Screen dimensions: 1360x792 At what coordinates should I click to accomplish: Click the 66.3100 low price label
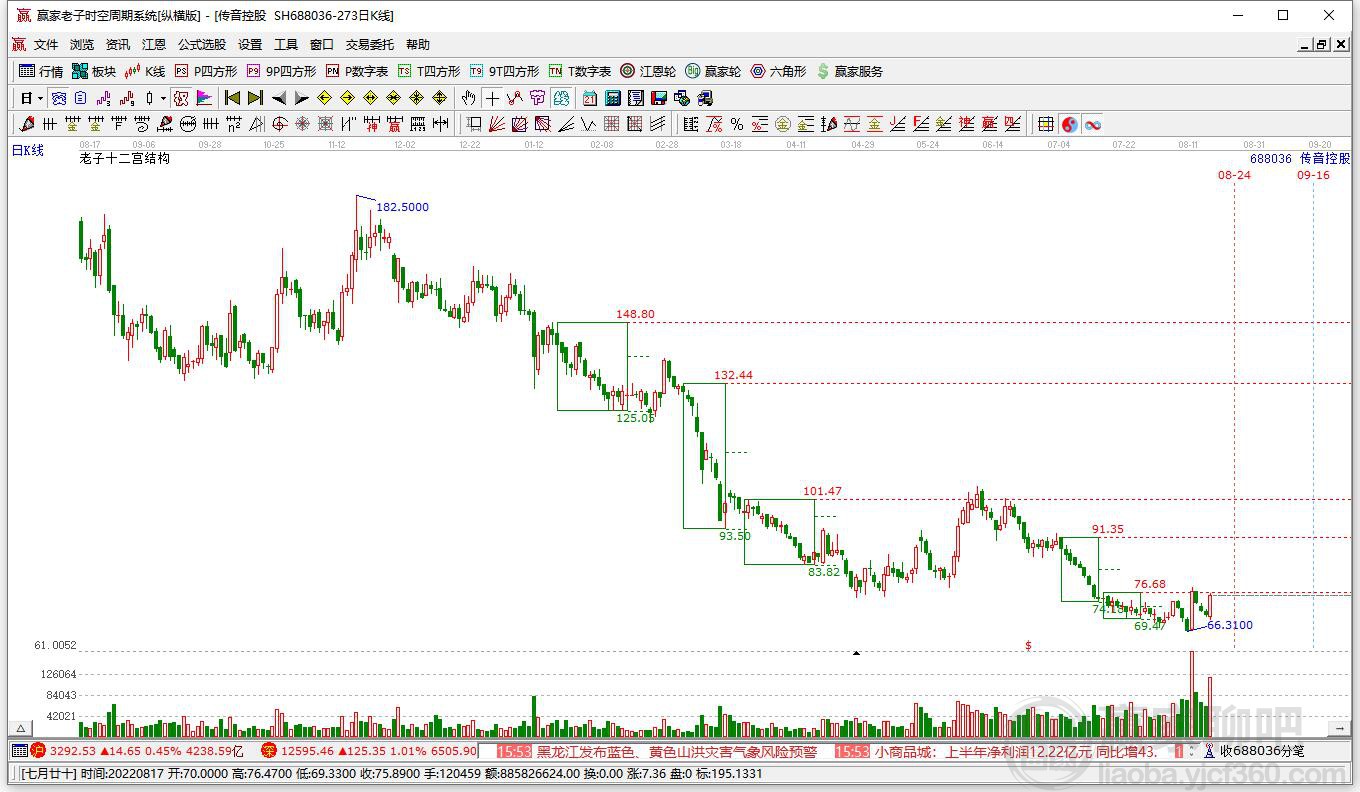tap(1230, 625)
